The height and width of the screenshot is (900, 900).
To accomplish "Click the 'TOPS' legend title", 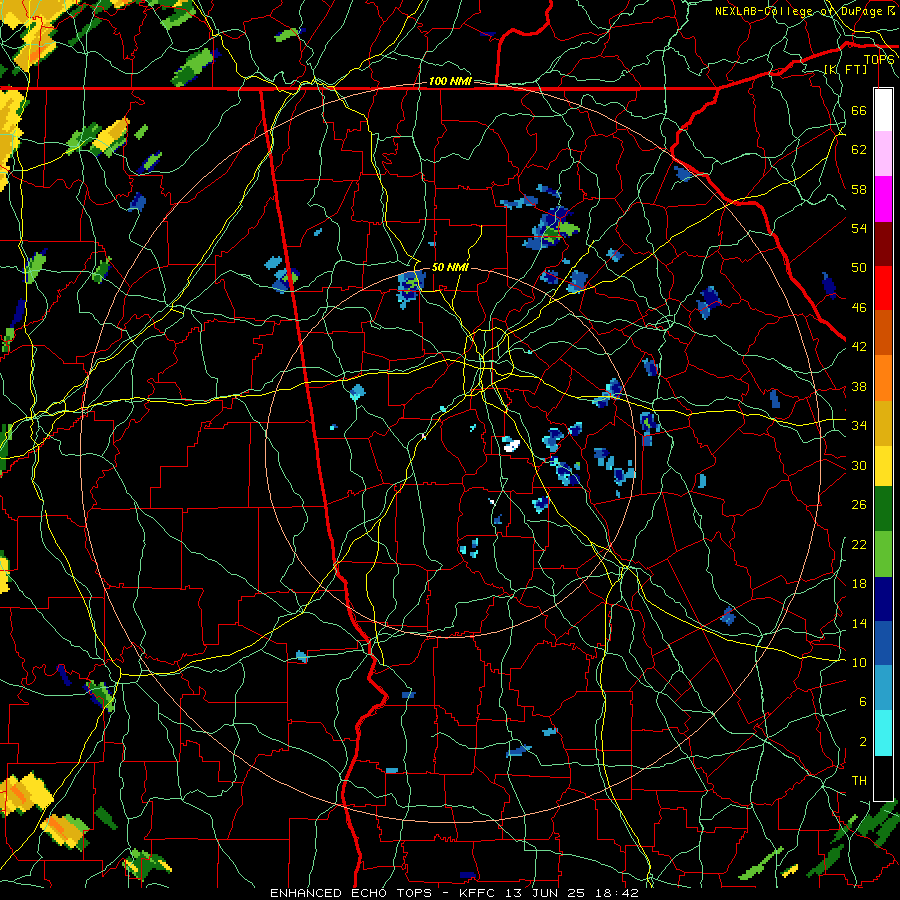I will point(879,60).
